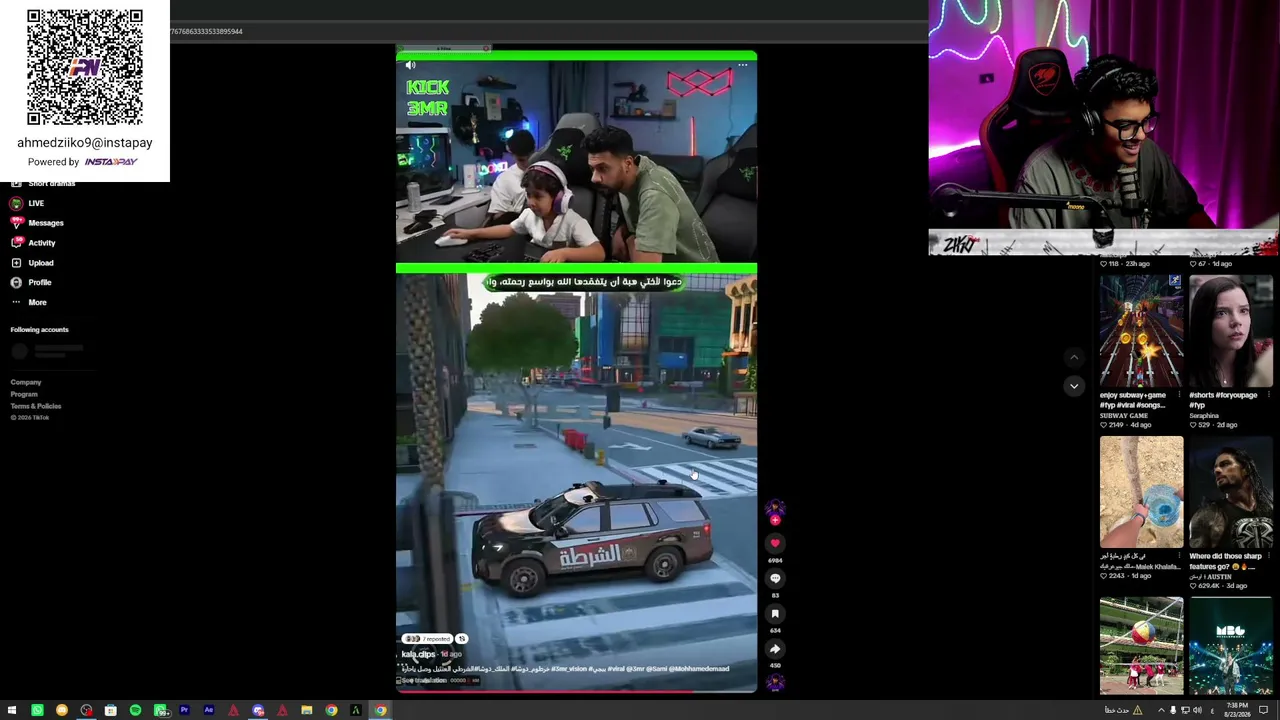The height and width of the screenshot is (720, 1280).
Task: Open options for the Seraphina #shorts video
Action: tap(1268, 395)
